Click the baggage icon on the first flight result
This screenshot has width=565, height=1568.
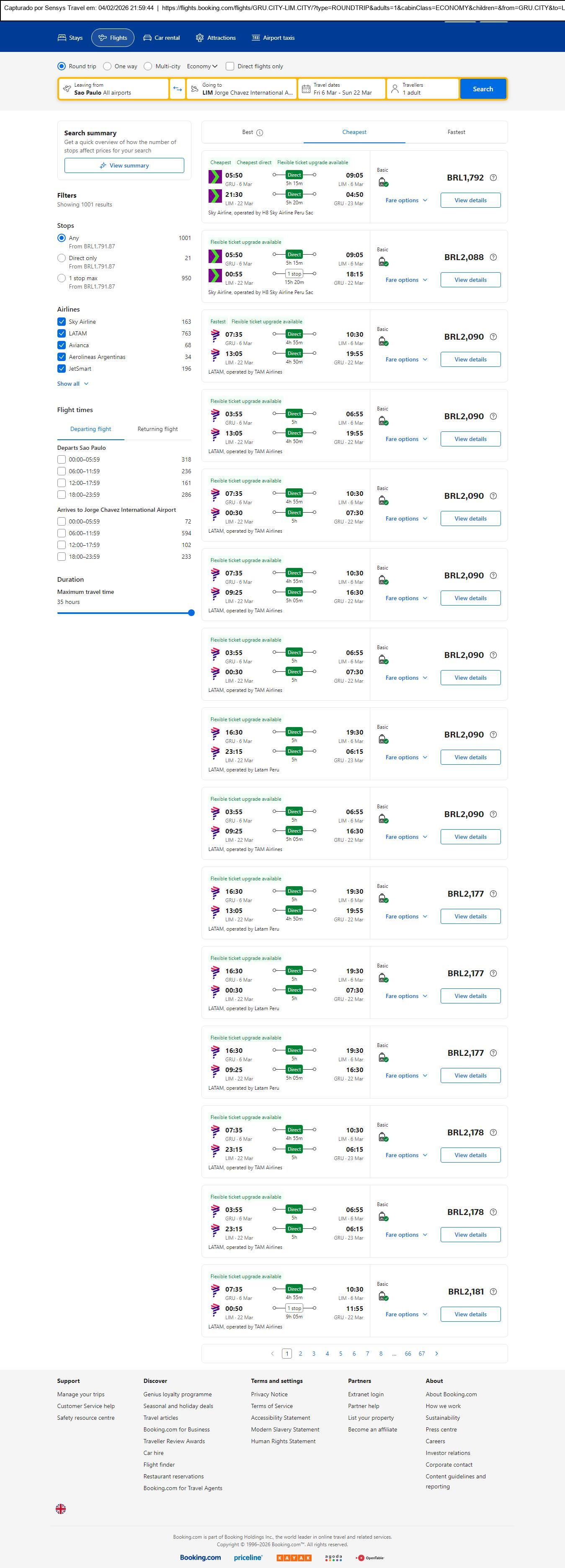(383, 182)
